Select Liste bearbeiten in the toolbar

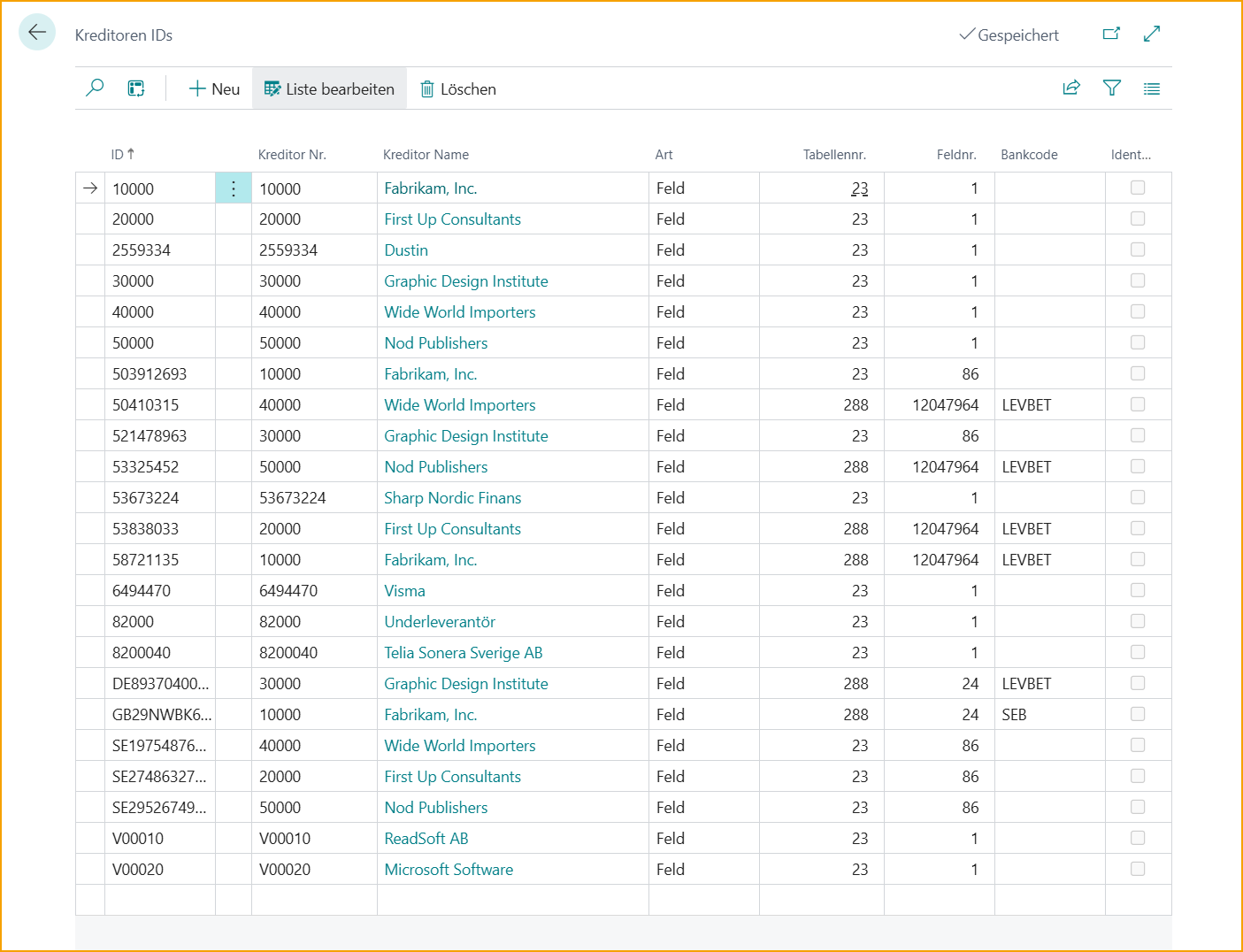pos(329,88)
